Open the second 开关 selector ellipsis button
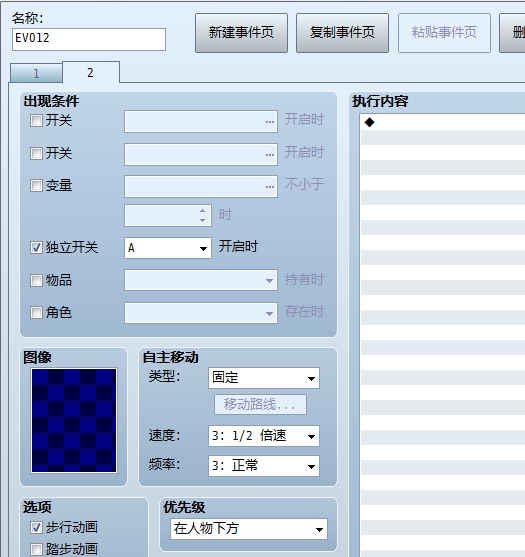Image resolution: width=525 pixels, height=557 pixels. pyautogui.click(x=270, y=155)
